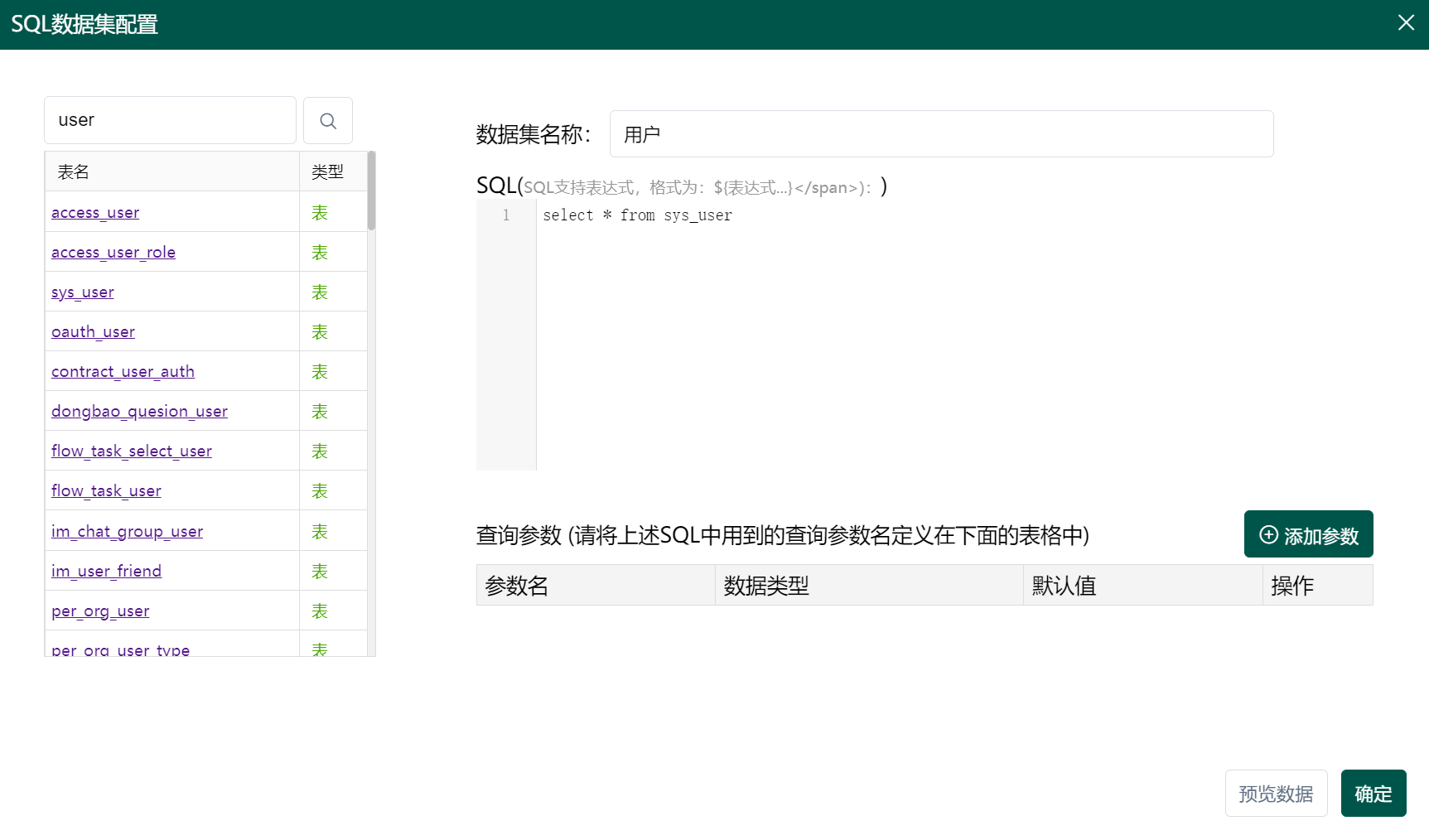Viewport: 1429px width, 840px height.
Task: Click line 1 of the SQL editor
Action: pyautogui.click(x=636, y=215)
